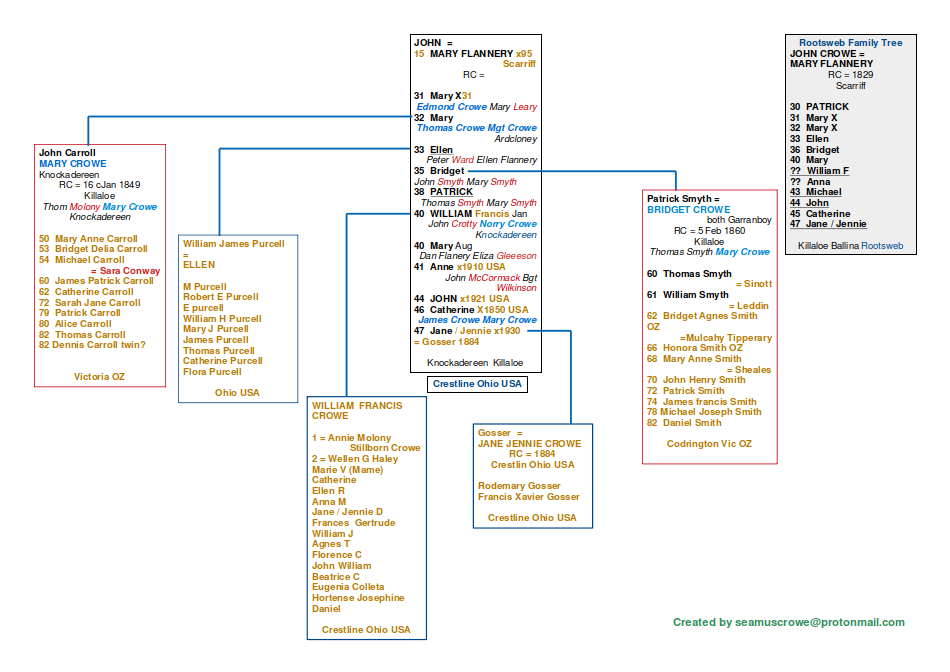This screenshot has width=950, height=672.
Task: Click the WILLIAM FRANCIS CROWE box heading
Action: coord(357,411)
